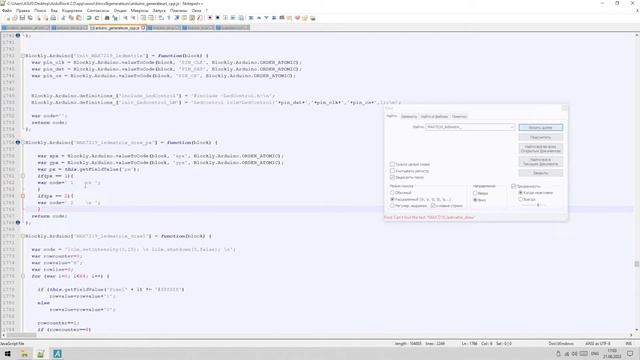Click 'Закрыть' button in Find dialog

pos(540,173)
